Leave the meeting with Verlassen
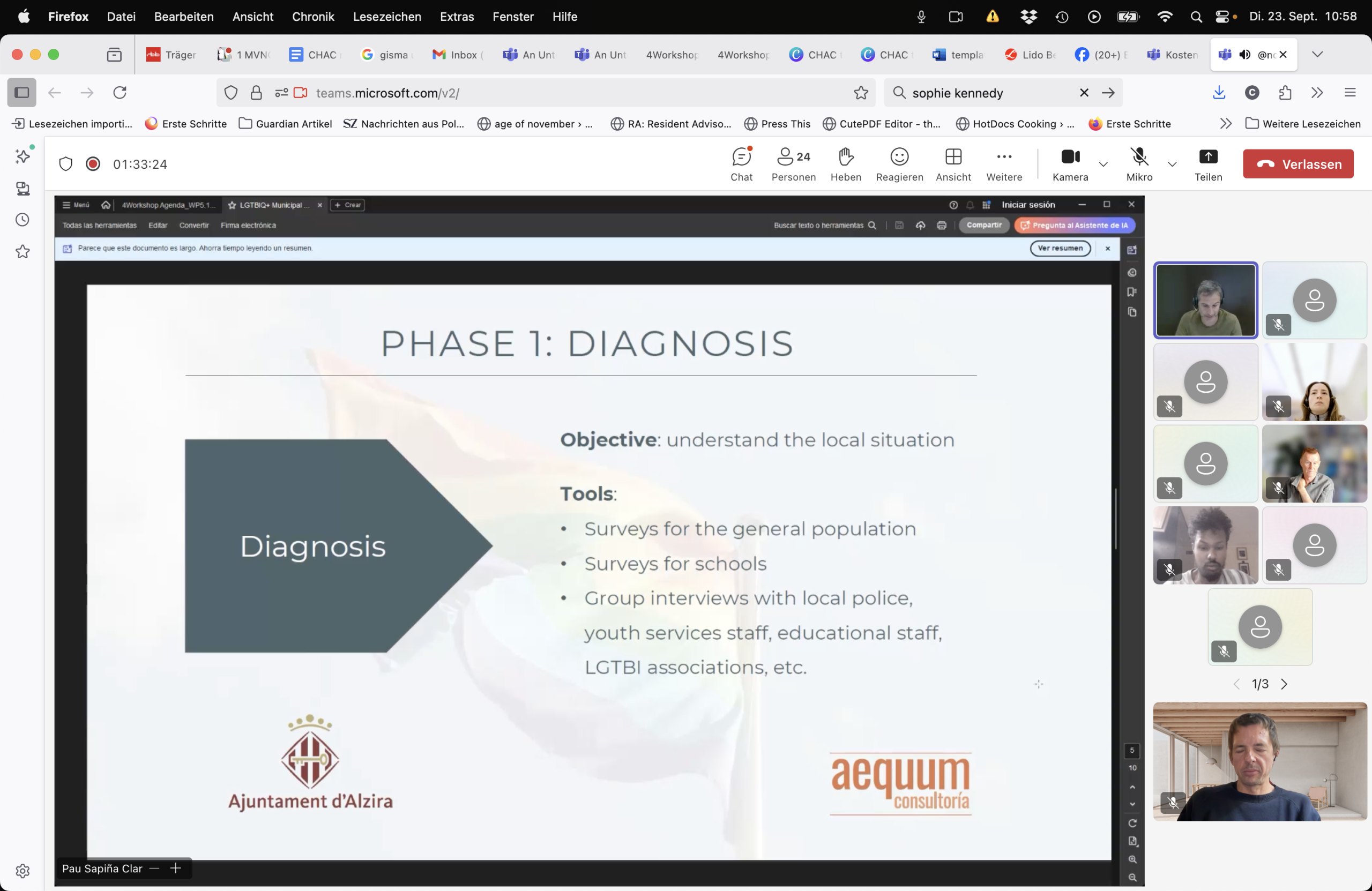This screenshot has width=1372, height=891. point(1298,164)
